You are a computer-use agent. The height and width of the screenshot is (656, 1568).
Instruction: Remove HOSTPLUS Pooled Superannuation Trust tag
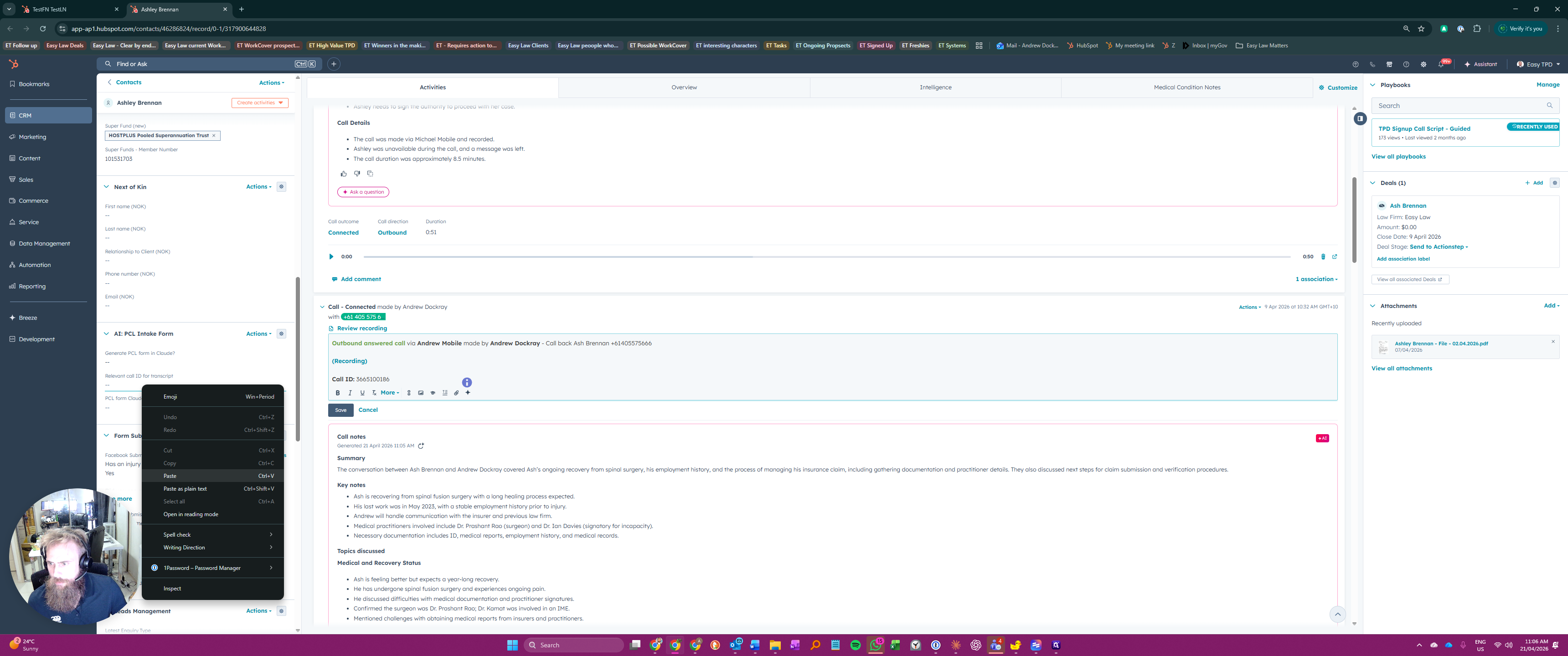click(x=214, y=136)
